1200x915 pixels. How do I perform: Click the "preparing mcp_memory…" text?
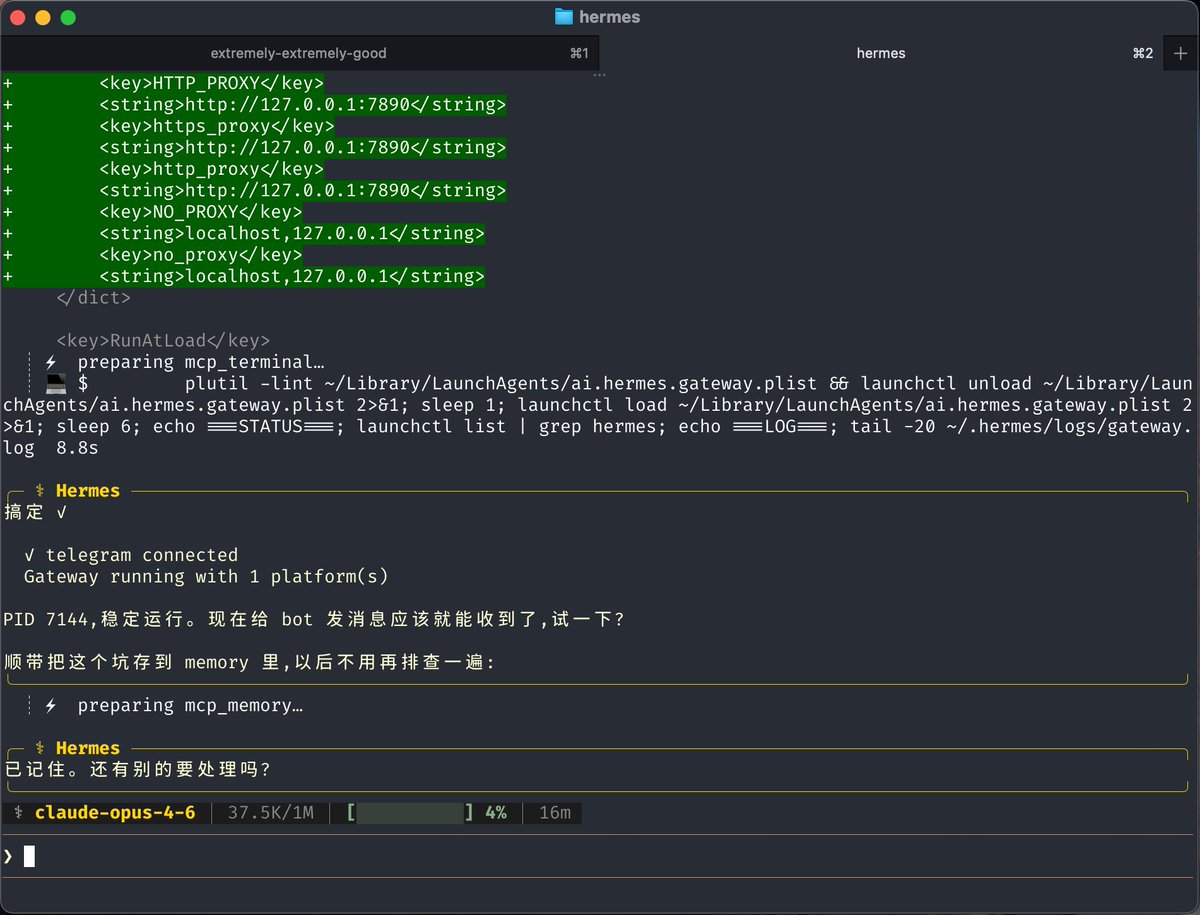click(x=190, y=706)
